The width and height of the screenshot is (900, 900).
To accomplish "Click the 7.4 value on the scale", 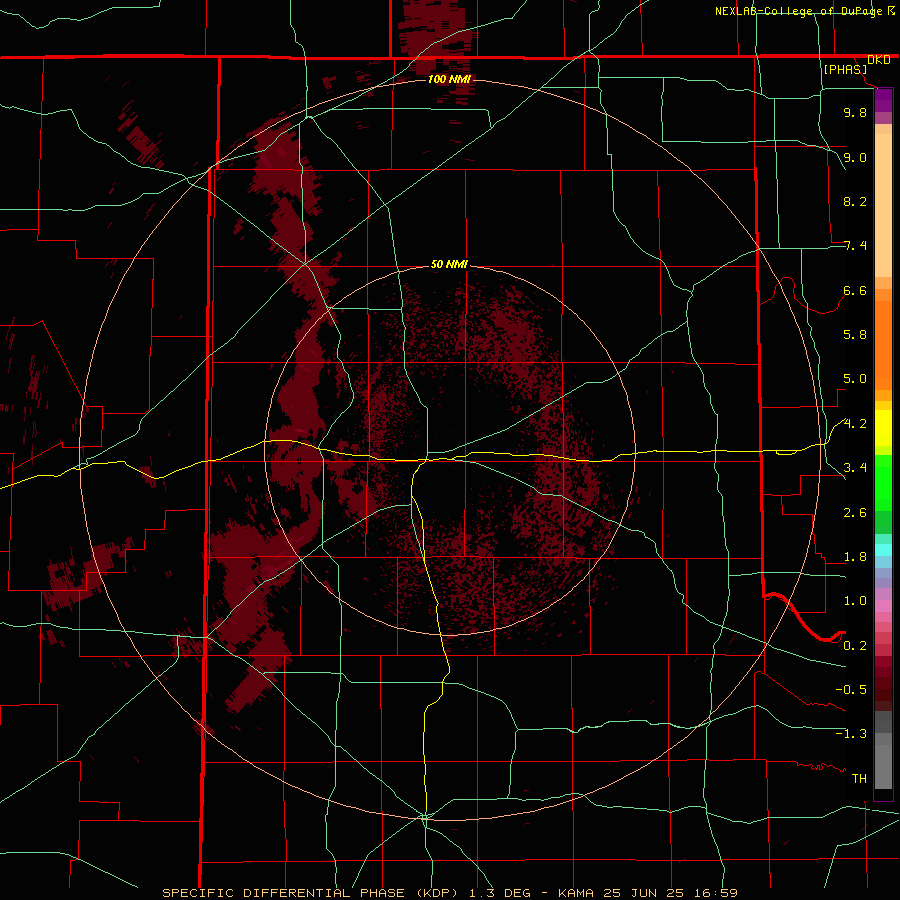I will 855,246.
